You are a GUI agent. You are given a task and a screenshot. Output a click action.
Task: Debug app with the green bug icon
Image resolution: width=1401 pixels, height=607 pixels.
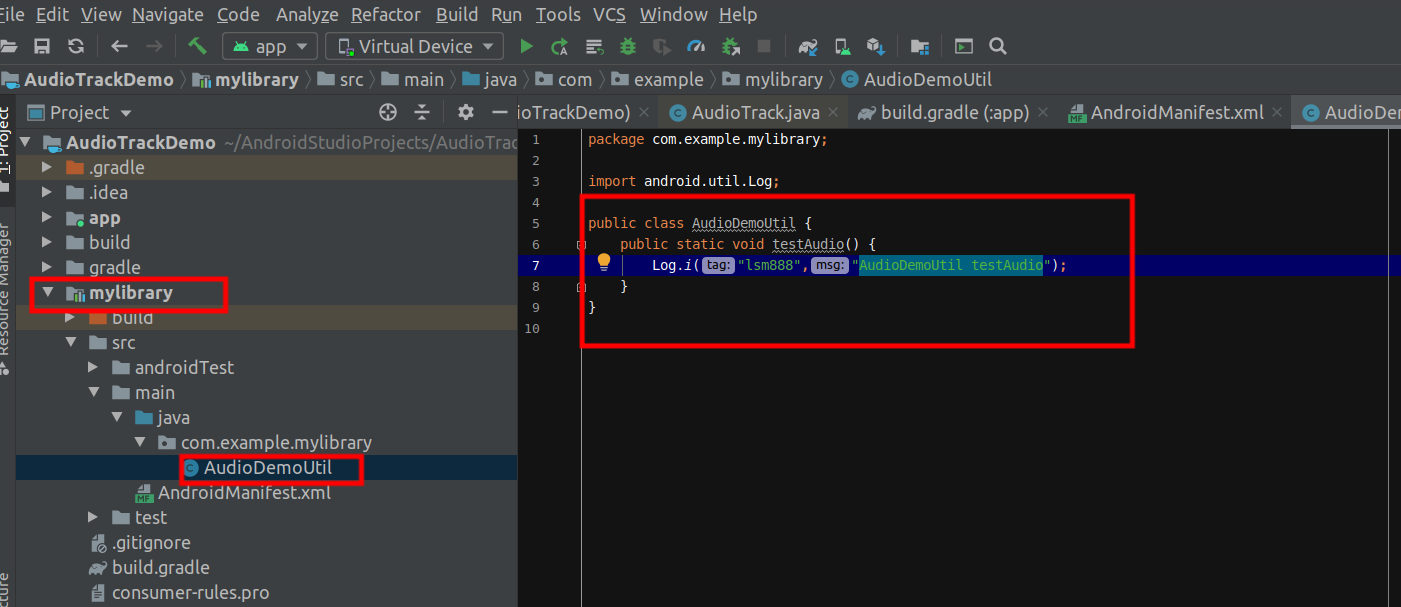(628, 46)
